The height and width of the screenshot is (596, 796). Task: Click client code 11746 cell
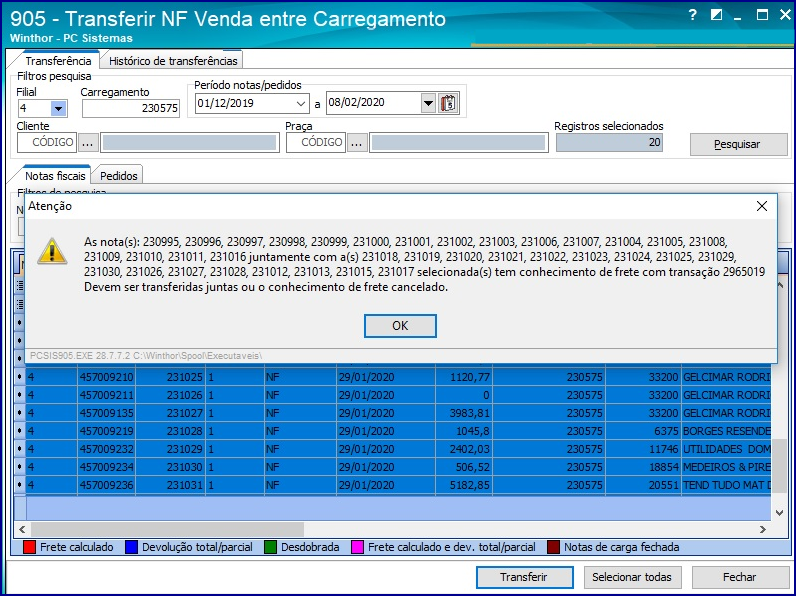point(643,449)
